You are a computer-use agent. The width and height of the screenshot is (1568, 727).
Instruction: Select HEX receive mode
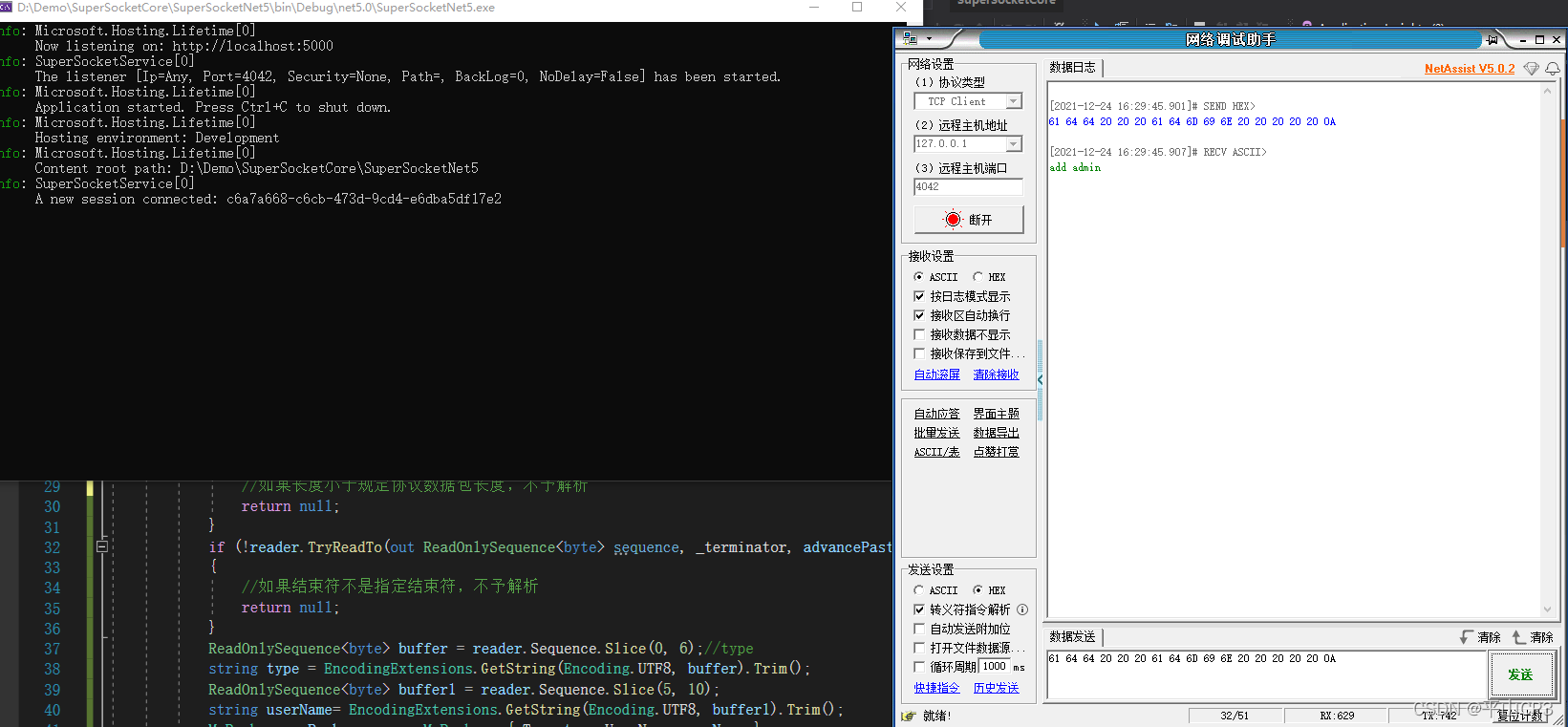click(977, 277)
